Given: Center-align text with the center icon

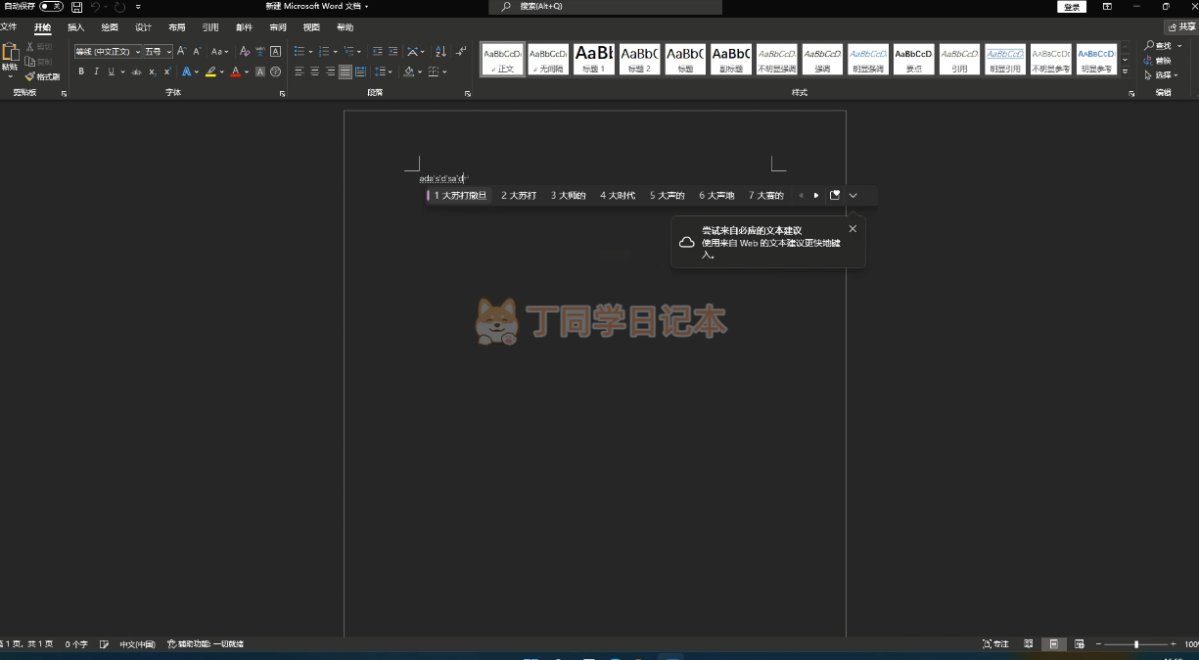Looking at the screenshot, I should (314, 72).
